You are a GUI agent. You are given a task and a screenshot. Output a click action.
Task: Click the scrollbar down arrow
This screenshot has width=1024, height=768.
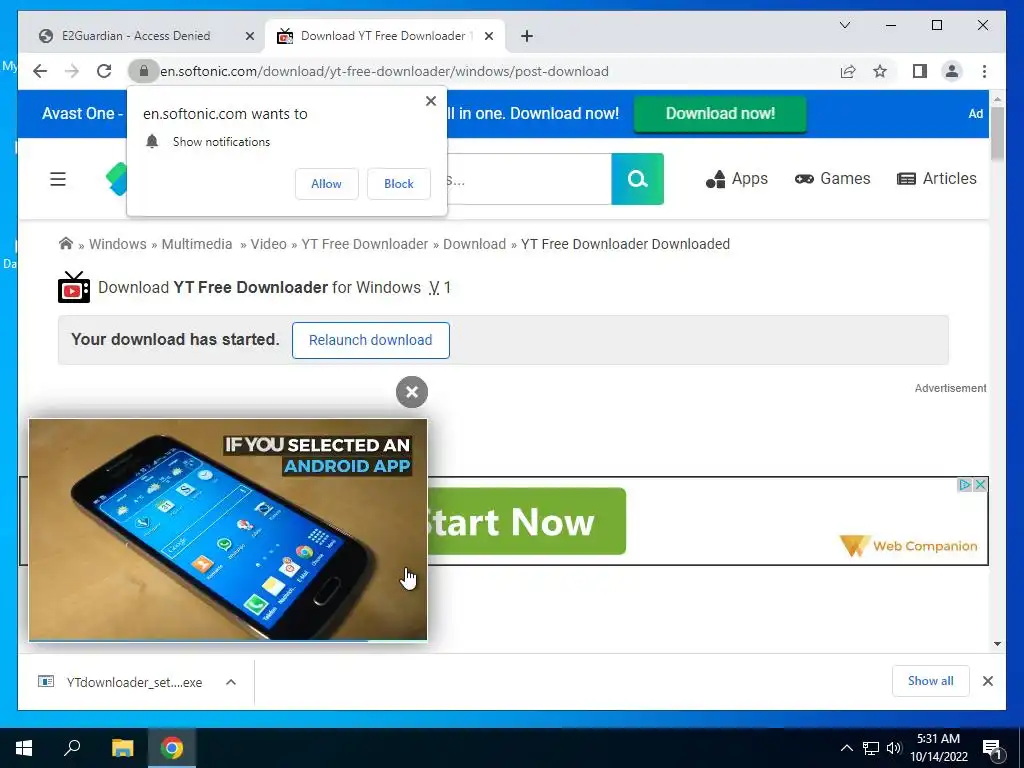(997, 644)
